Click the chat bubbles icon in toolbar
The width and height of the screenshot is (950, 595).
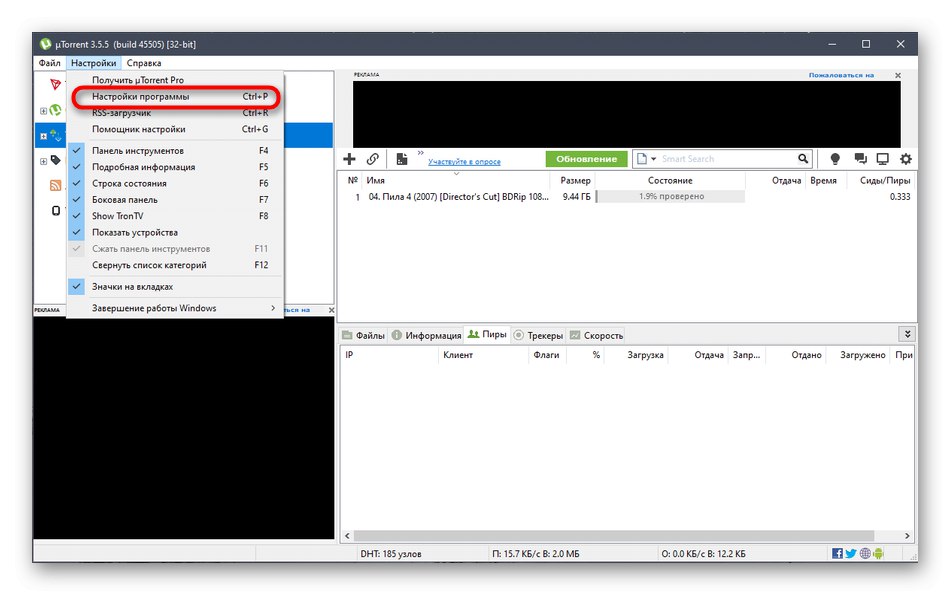(860, 159)
